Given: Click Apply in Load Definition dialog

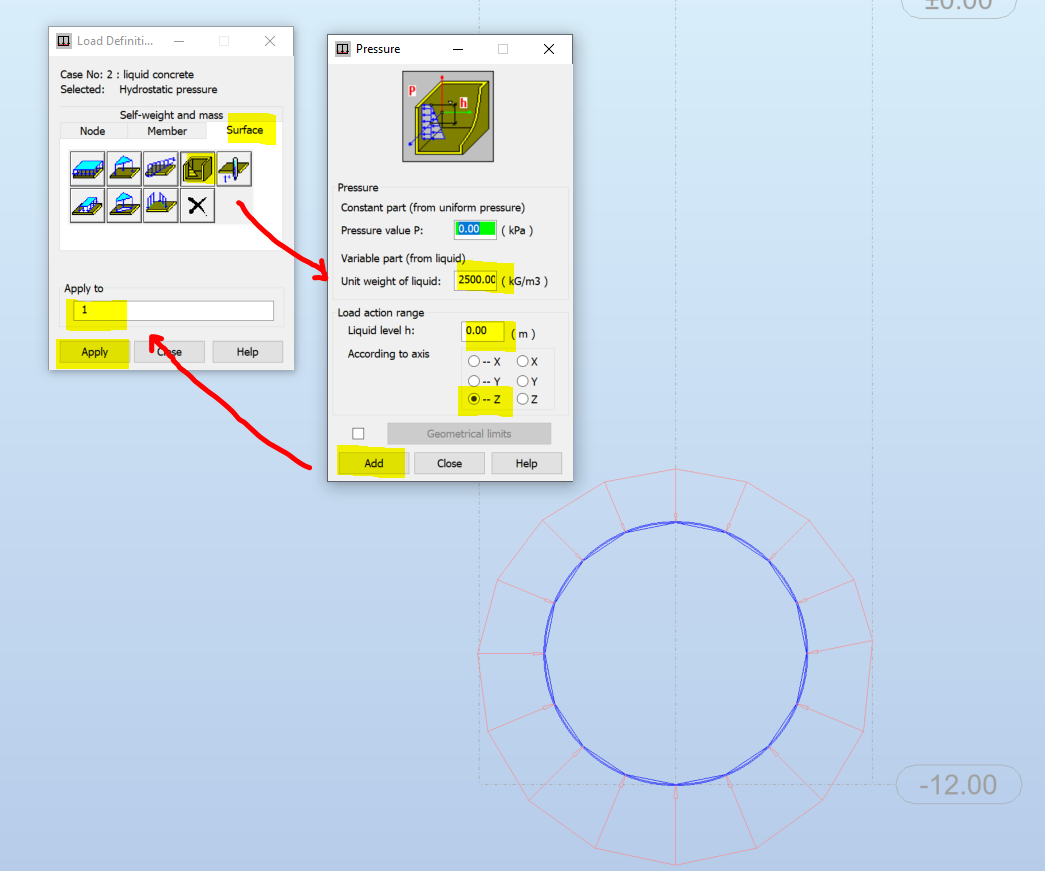Looking at the screenshot, I should (95, 352).
